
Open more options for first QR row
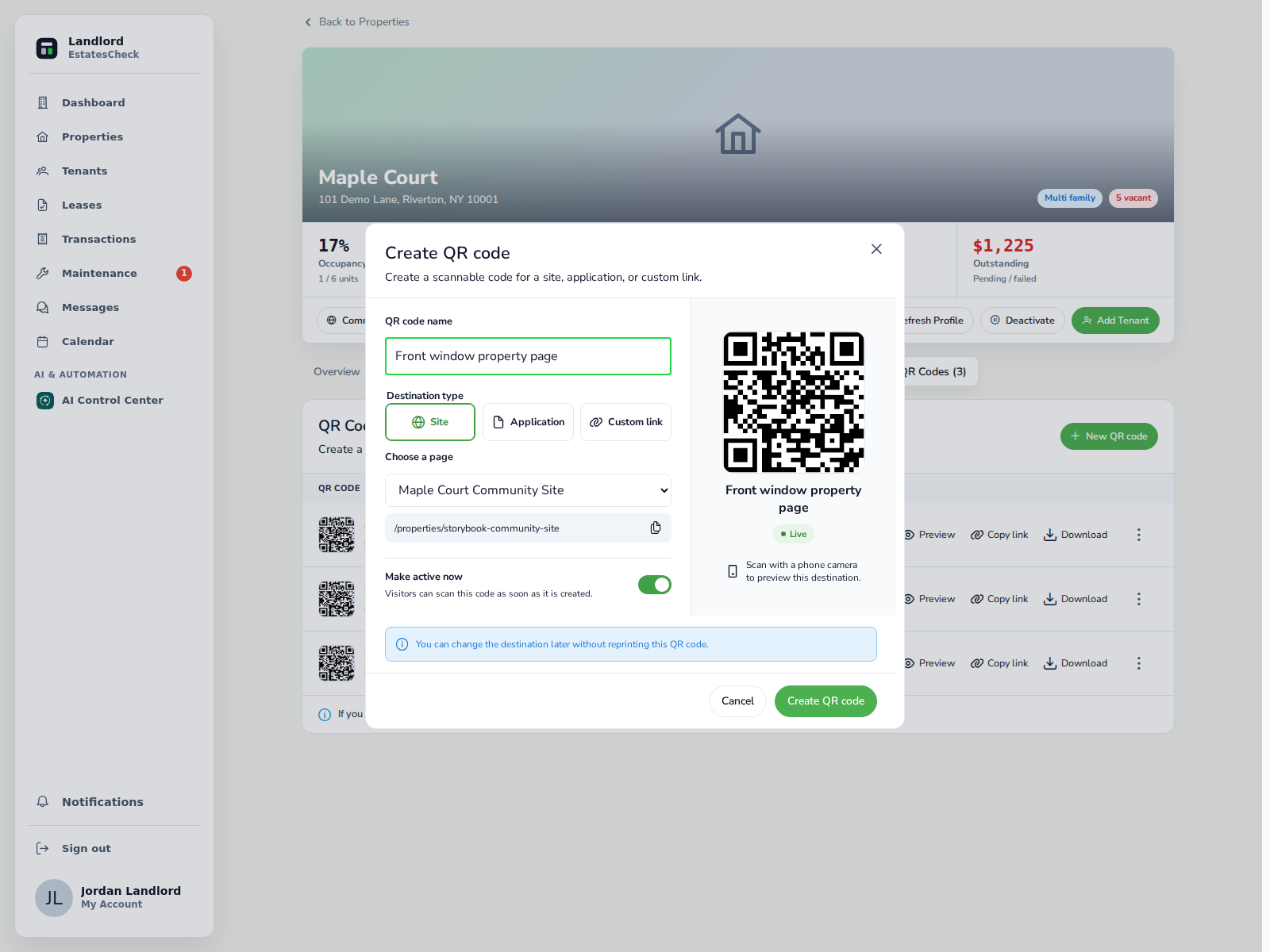[1139, 535]
